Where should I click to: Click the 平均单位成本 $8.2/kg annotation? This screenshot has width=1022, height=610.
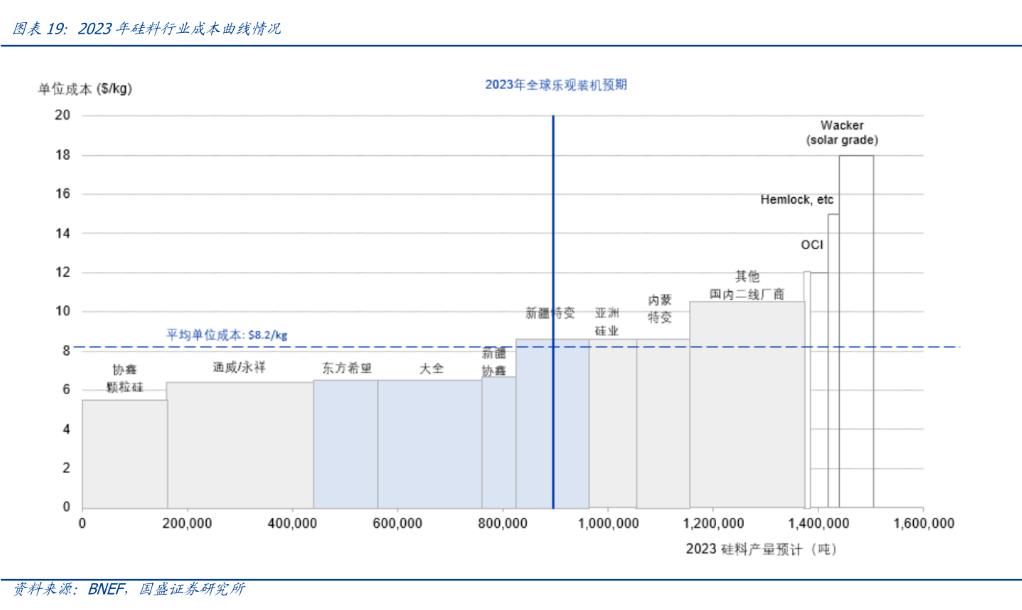[226, 335]
